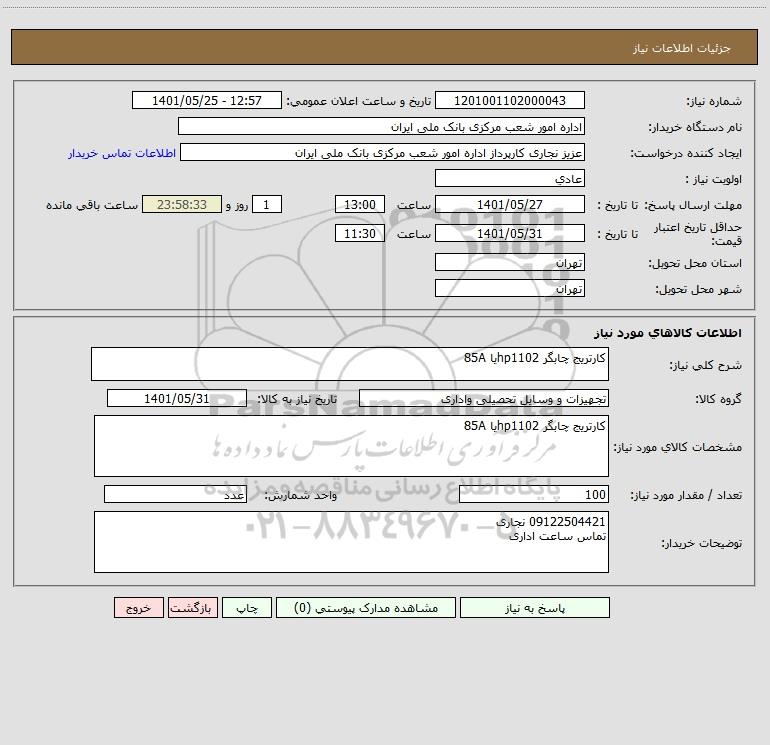This screenshot has height=745, width=770.
Task: Click the countdown timer 23:58:33
Action: 182,204
